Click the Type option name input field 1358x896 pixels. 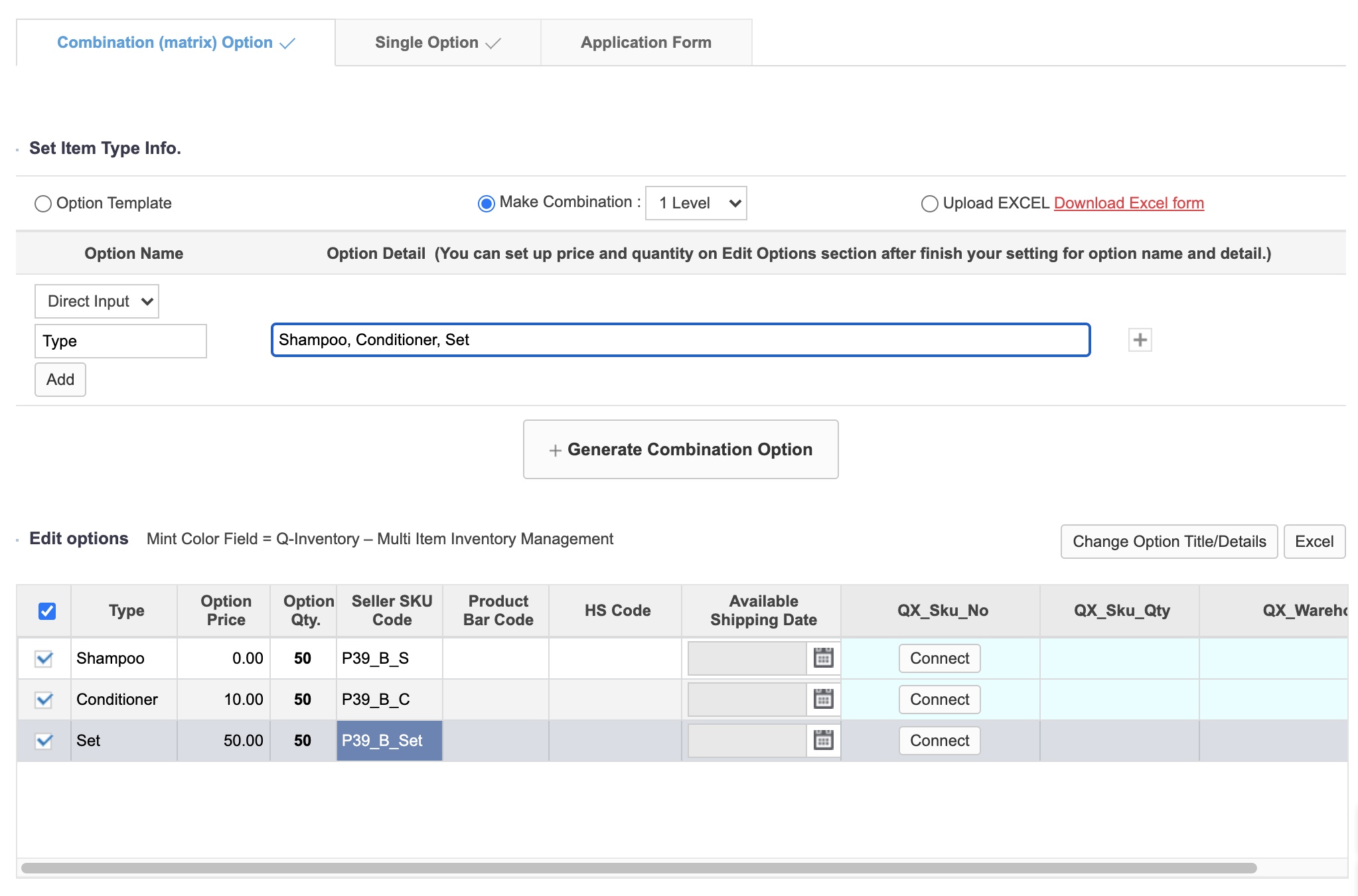click(120, 341)
